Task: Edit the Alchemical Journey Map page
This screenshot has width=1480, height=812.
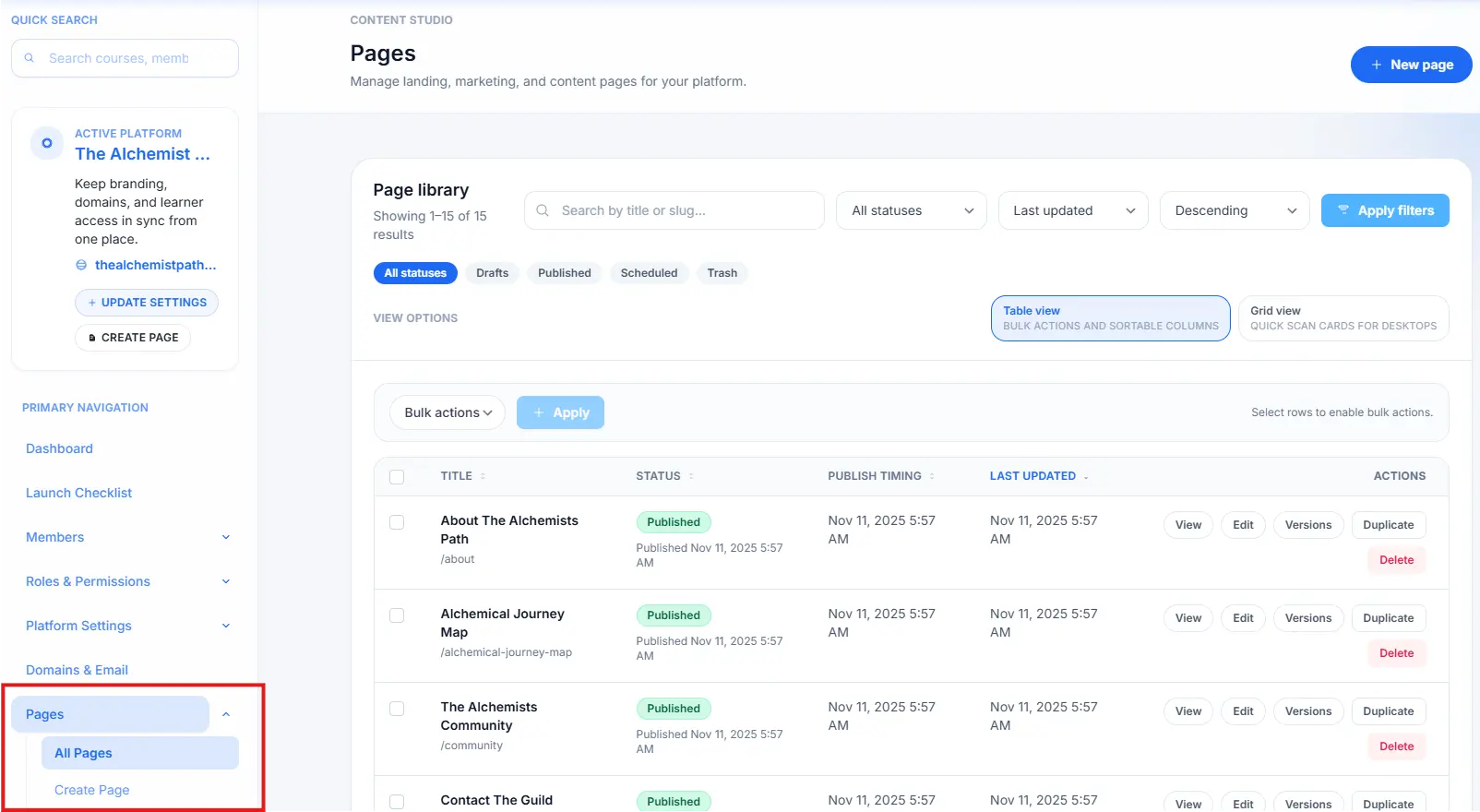Action: [x=1243, y=618]
